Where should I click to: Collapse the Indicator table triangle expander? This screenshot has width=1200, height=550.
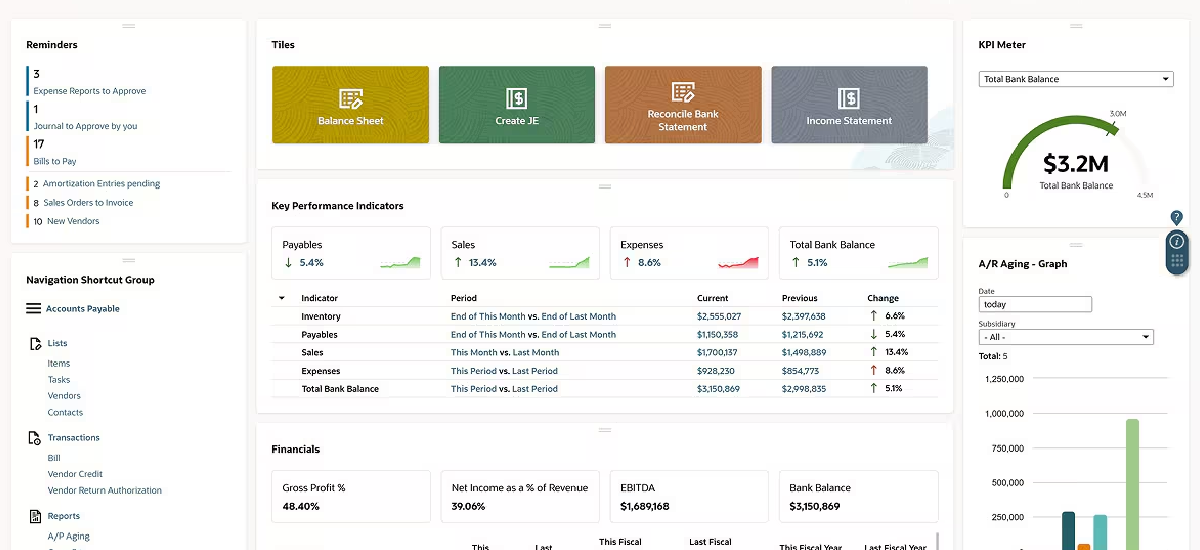pos(281,298)
